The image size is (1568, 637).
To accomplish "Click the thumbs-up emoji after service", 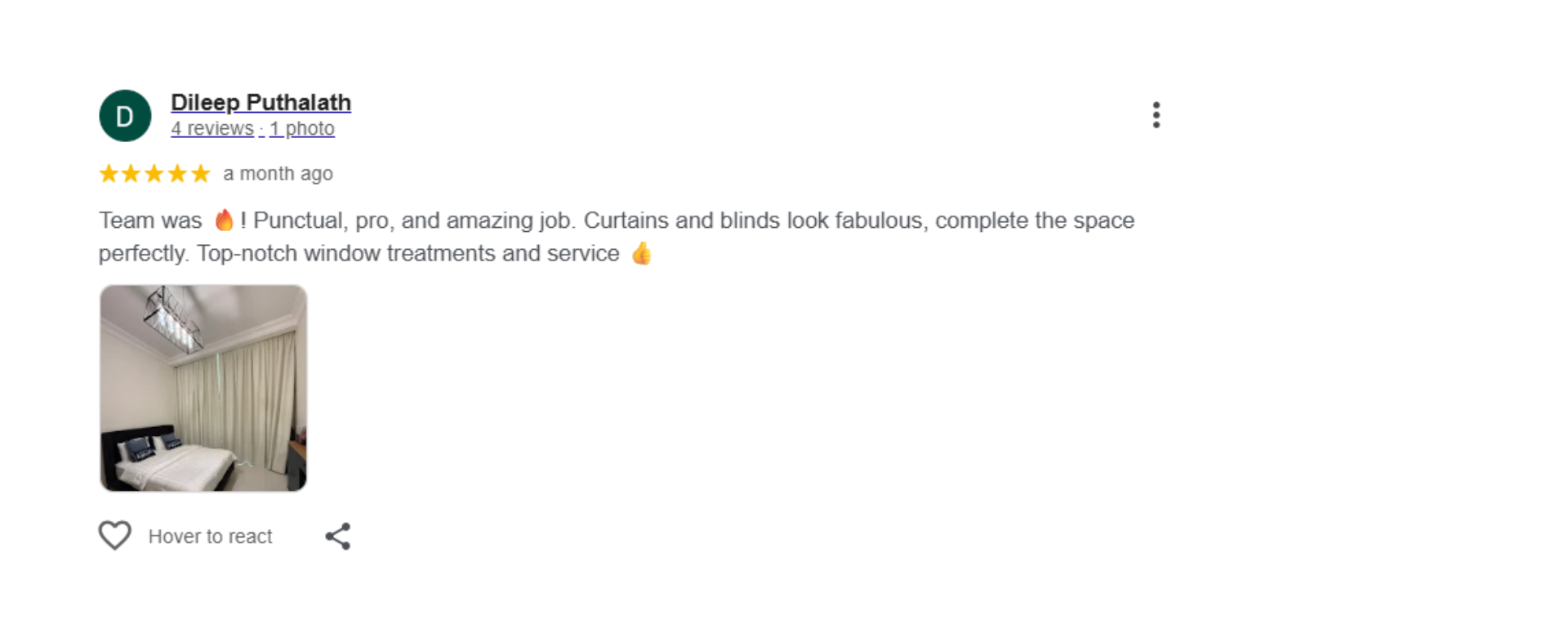I will (x=642, y=253).
